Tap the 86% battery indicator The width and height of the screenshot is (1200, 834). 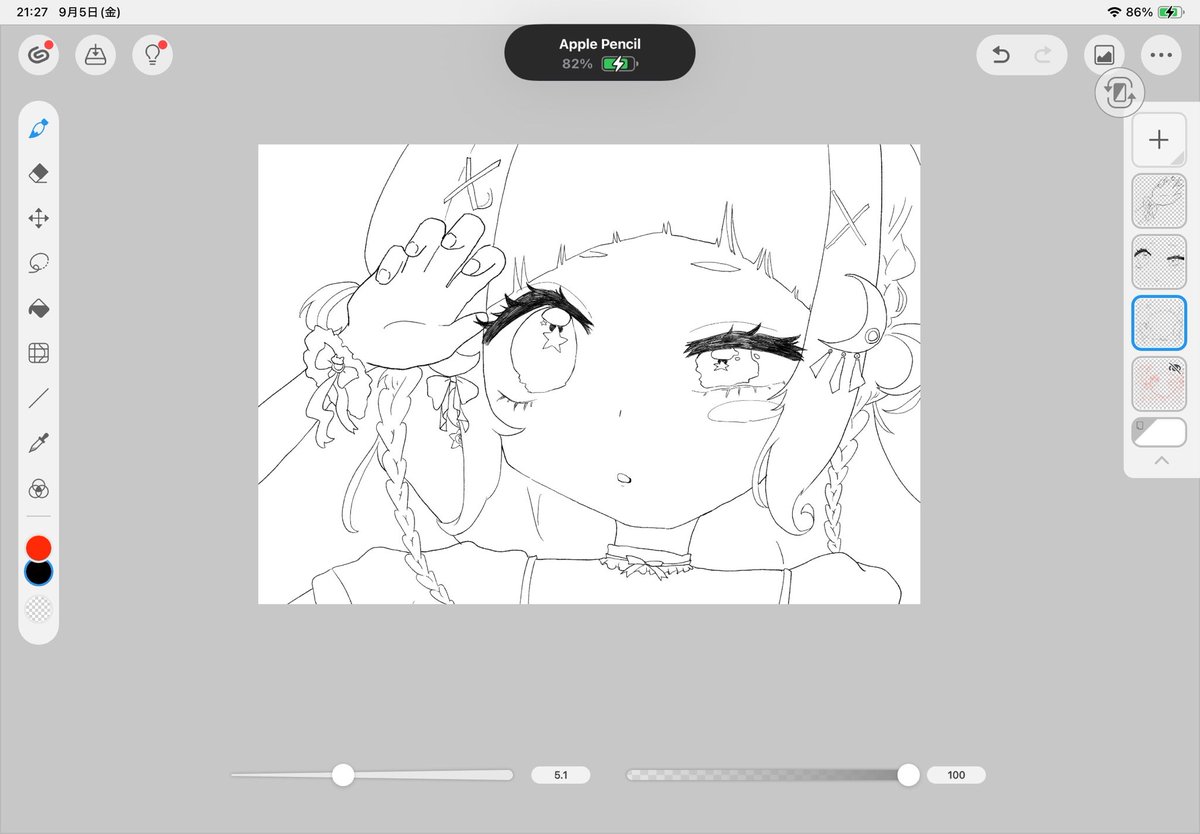pyautogui.click(x=1154, y=12)
